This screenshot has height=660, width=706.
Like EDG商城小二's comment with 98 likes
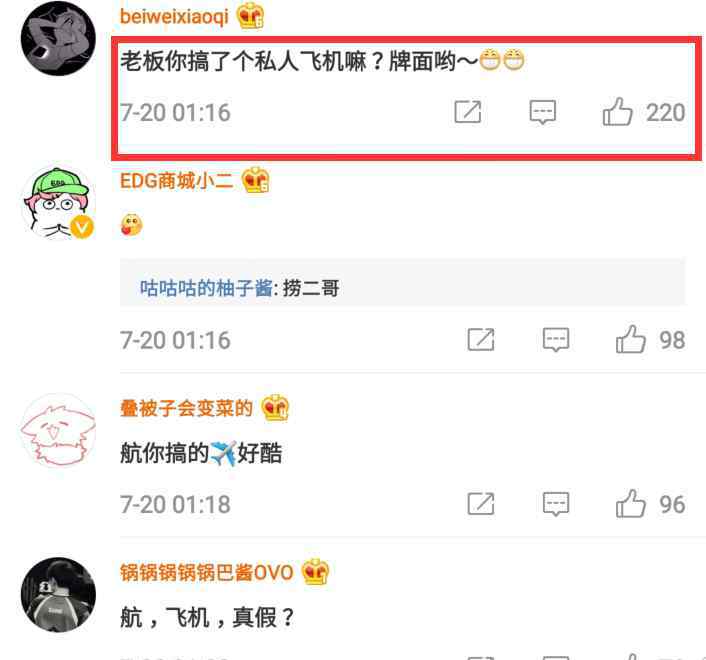click(x=630, y=339)
